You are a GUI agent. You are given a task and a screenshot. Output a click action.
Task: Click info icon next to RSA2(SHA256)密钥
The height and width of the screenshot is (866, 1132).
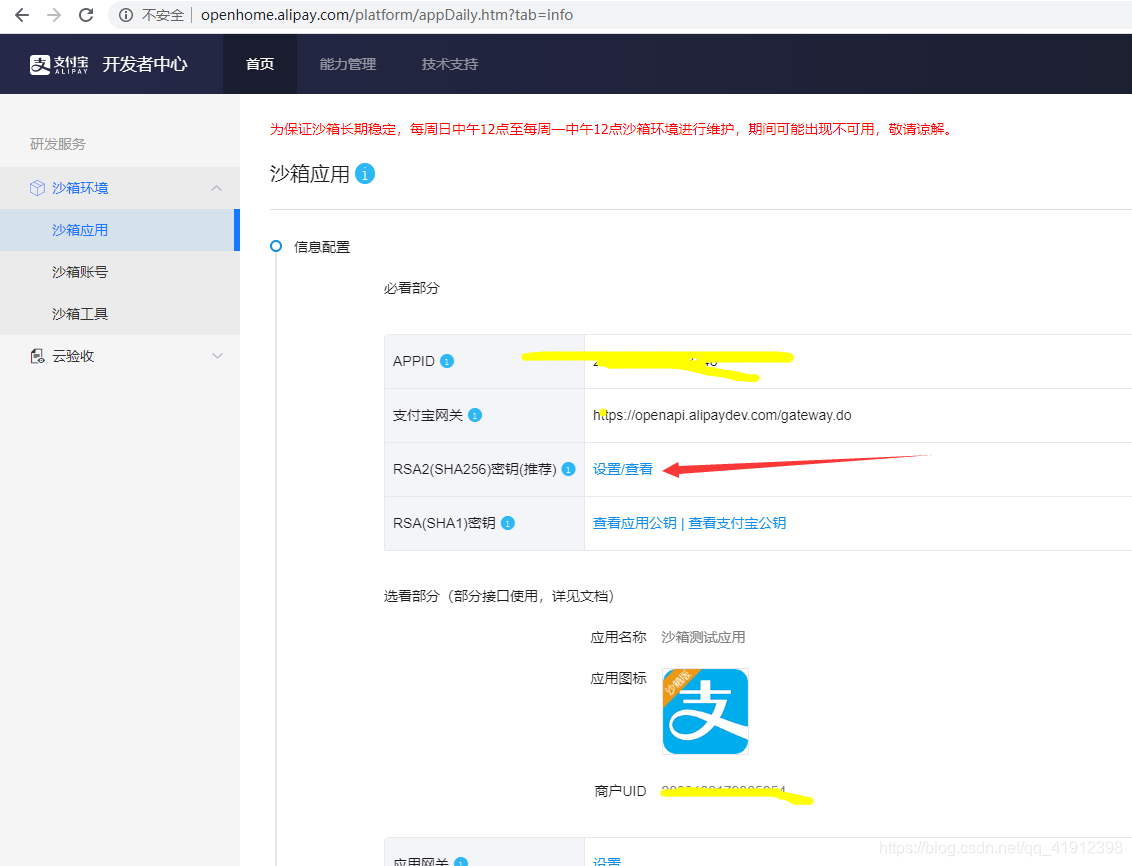point(569,470)
